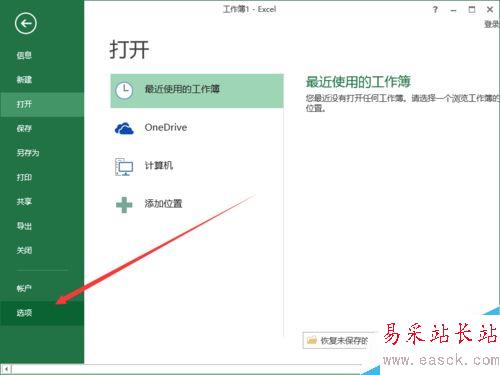The width and height of the screenshot is (500, 375).
Task: Click the back arrow circle icon
Action: pyautogui.click(x=25, y=23)
